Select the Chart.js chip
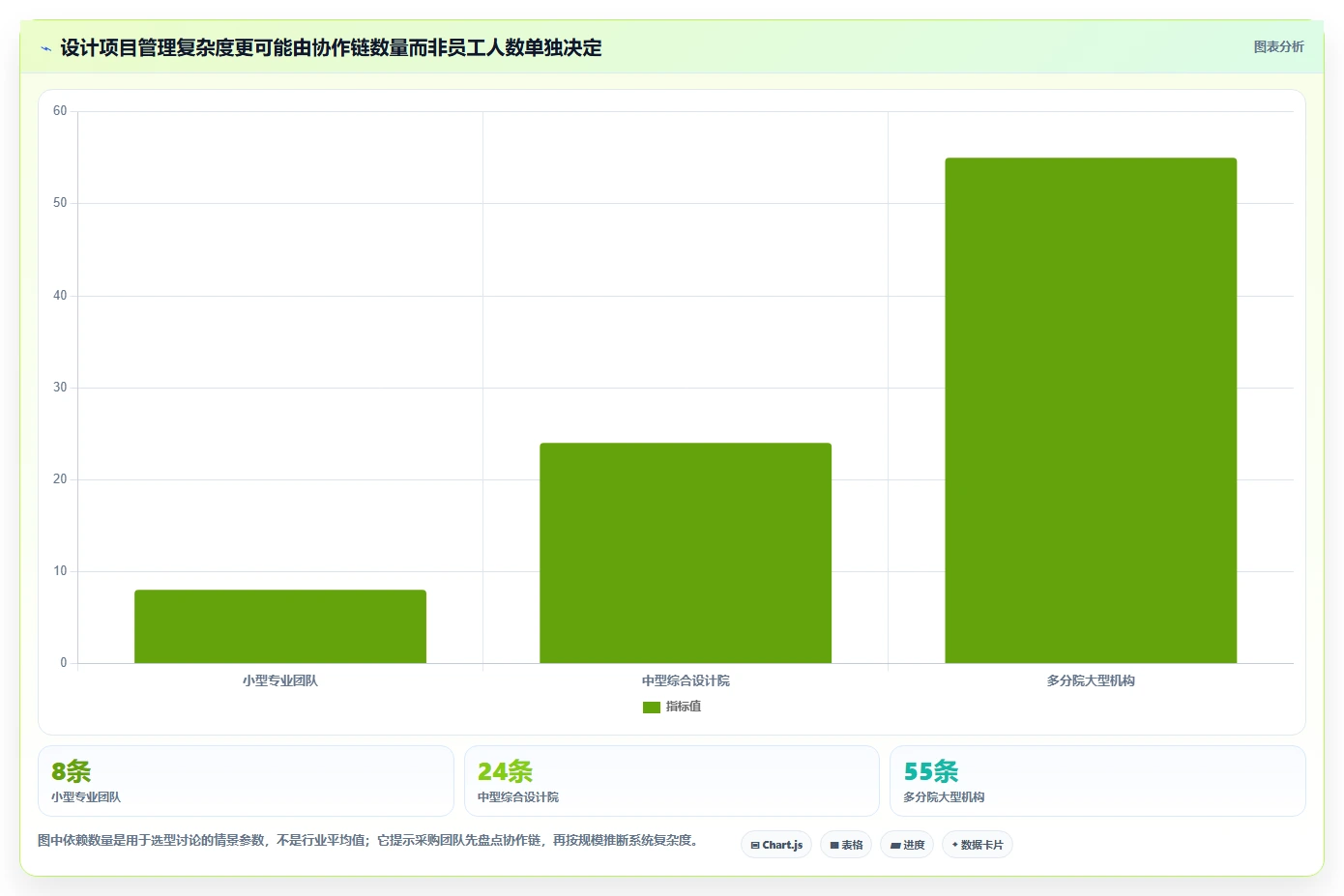 776,845
